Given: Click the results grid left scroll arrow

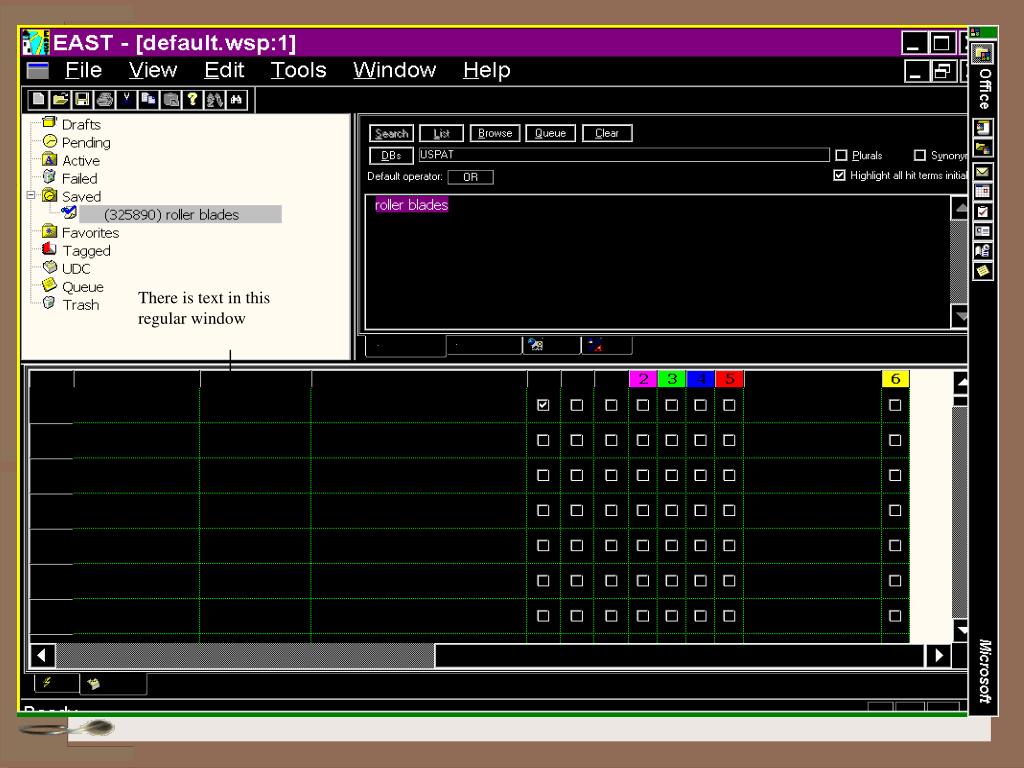Looking at the screenshot, I should click(42, 655).
